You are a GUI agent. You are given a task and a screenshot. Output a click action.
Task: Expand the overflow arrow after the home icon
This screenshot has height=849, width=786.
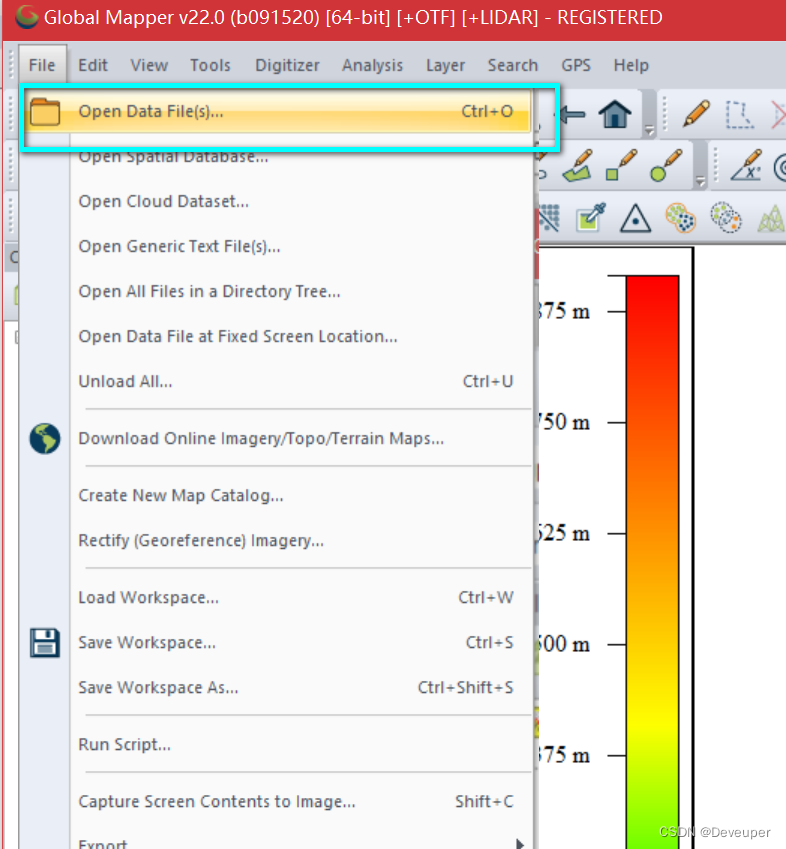(650, 130)
